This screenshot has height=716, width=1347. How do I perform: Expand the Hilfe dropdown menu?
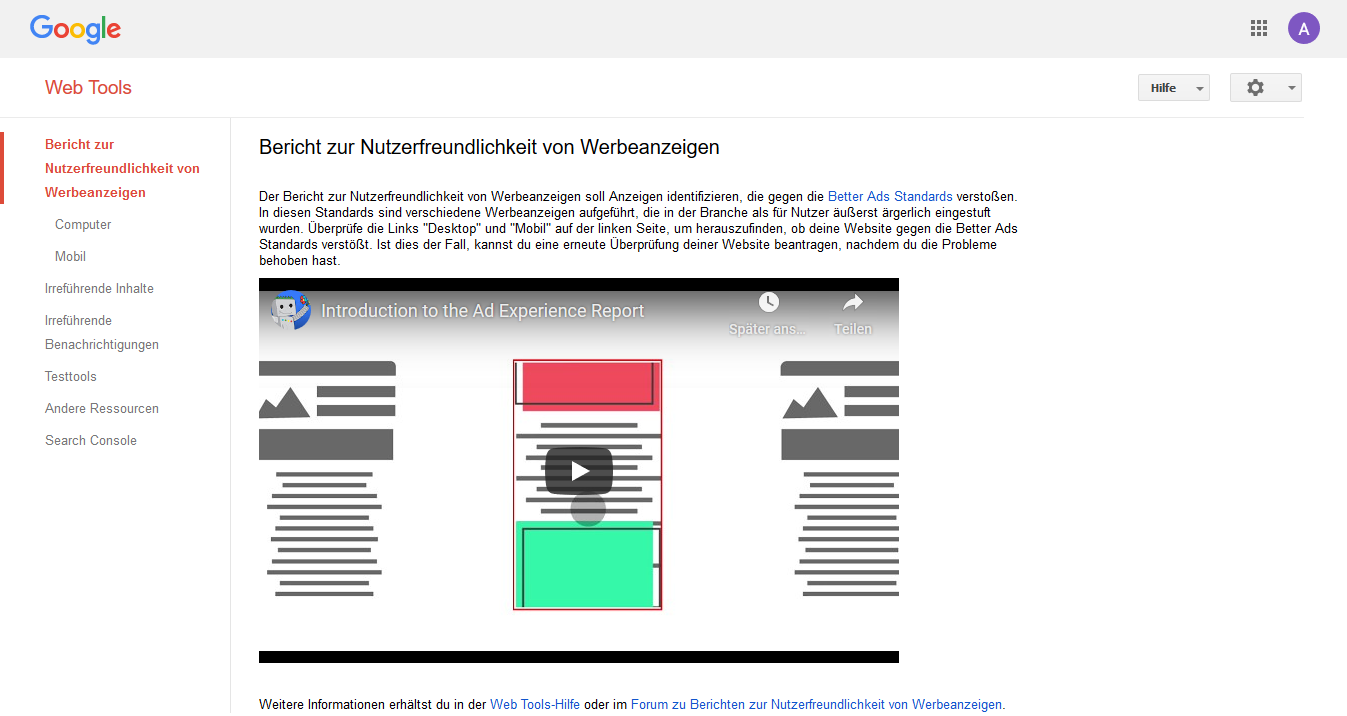point(1173,88)
